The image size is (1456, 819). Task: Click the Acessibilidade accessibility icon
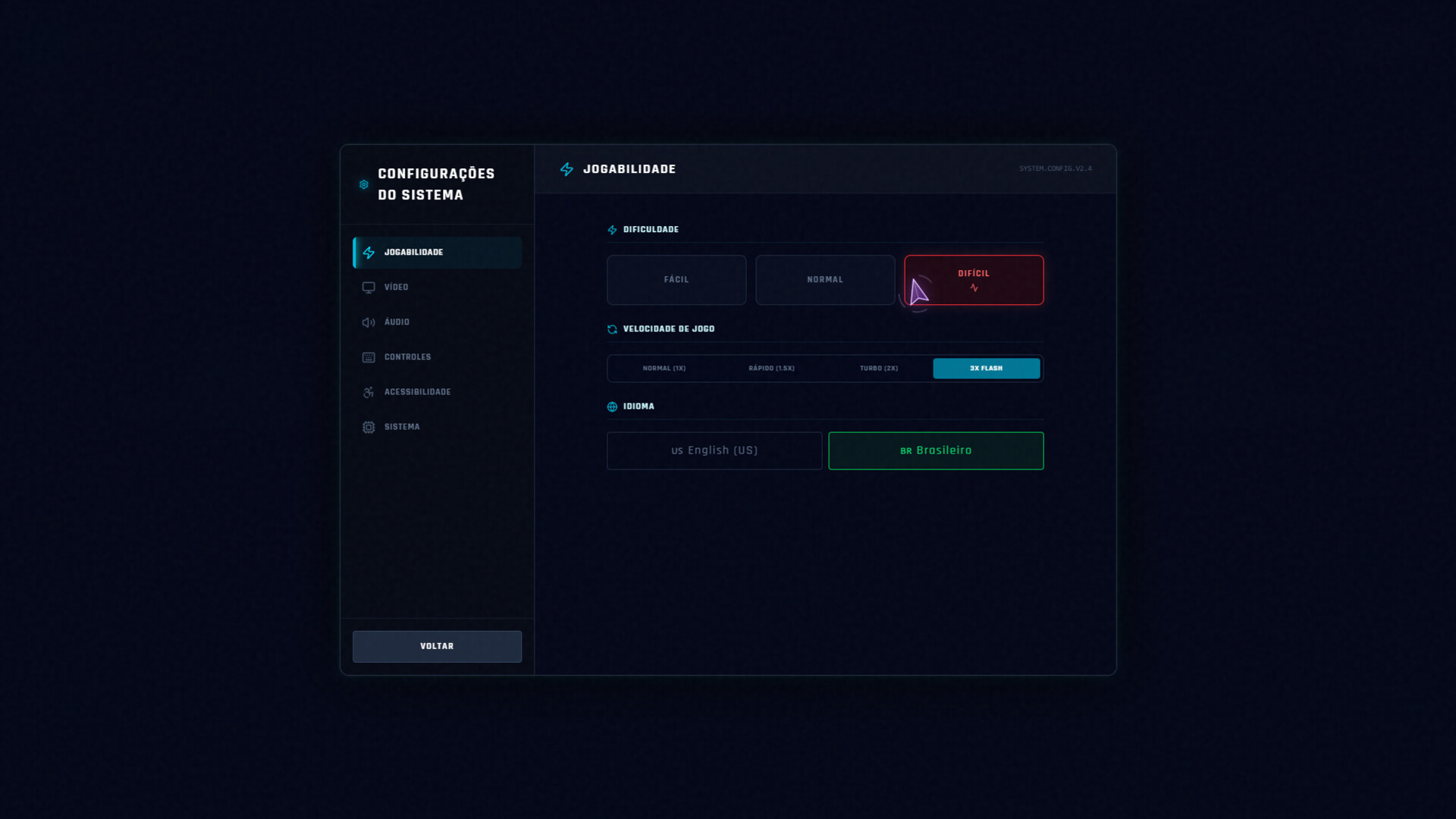369,392
